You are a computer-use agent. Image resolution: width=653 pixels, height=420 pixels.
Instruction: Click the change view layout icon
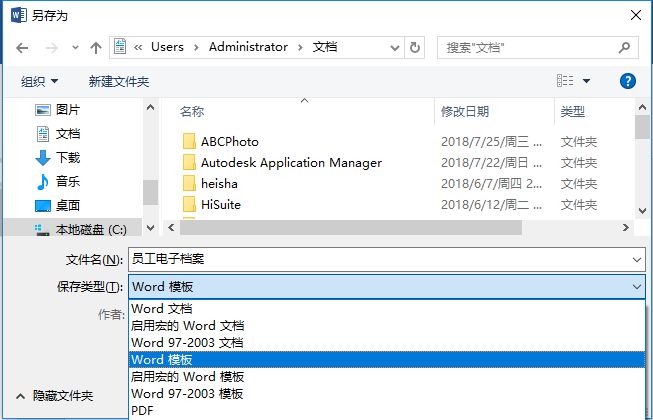click(x=566, y=81)
